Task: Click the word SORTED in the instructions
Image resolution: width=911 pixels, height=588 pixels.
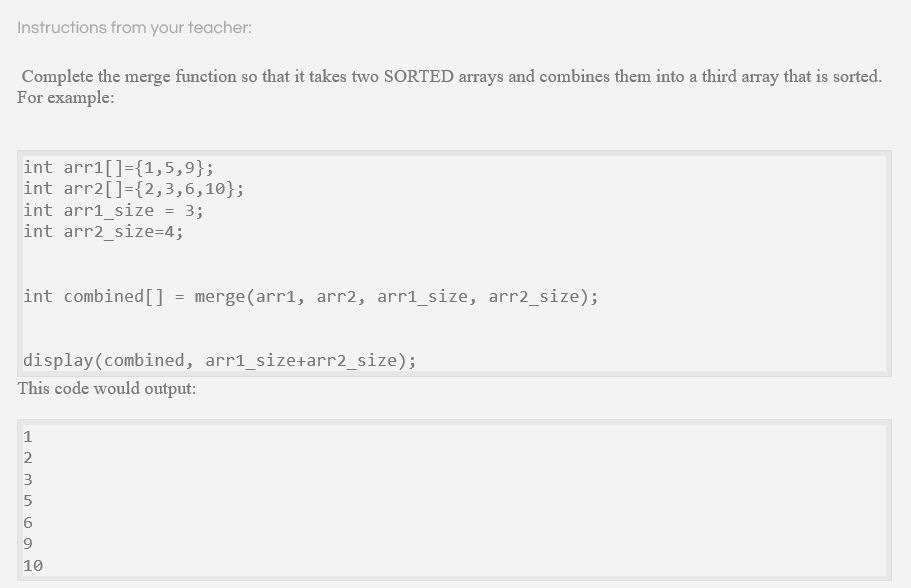Action: (x=418, y=76)
